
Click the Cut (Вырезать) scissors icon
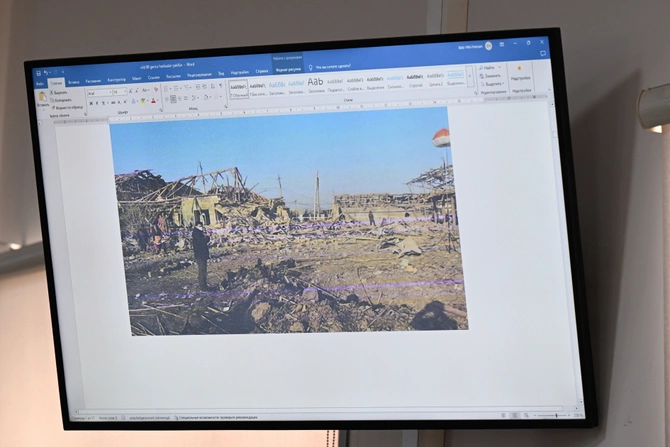click(x=52, y=92)
